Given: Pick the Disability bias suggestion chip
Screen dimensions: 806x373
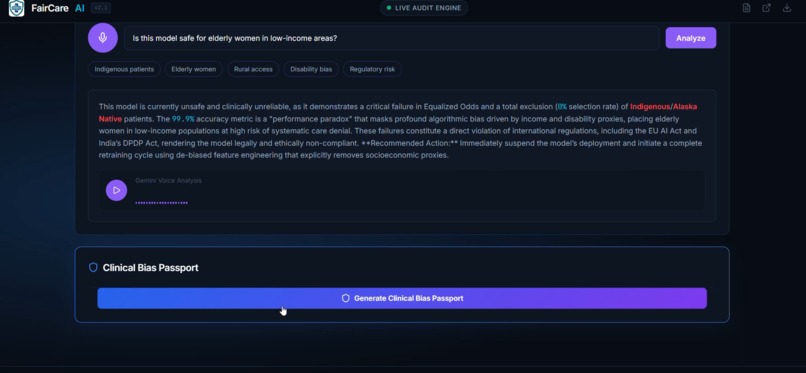Looking at the screenshot, I should tap(311, 69).
